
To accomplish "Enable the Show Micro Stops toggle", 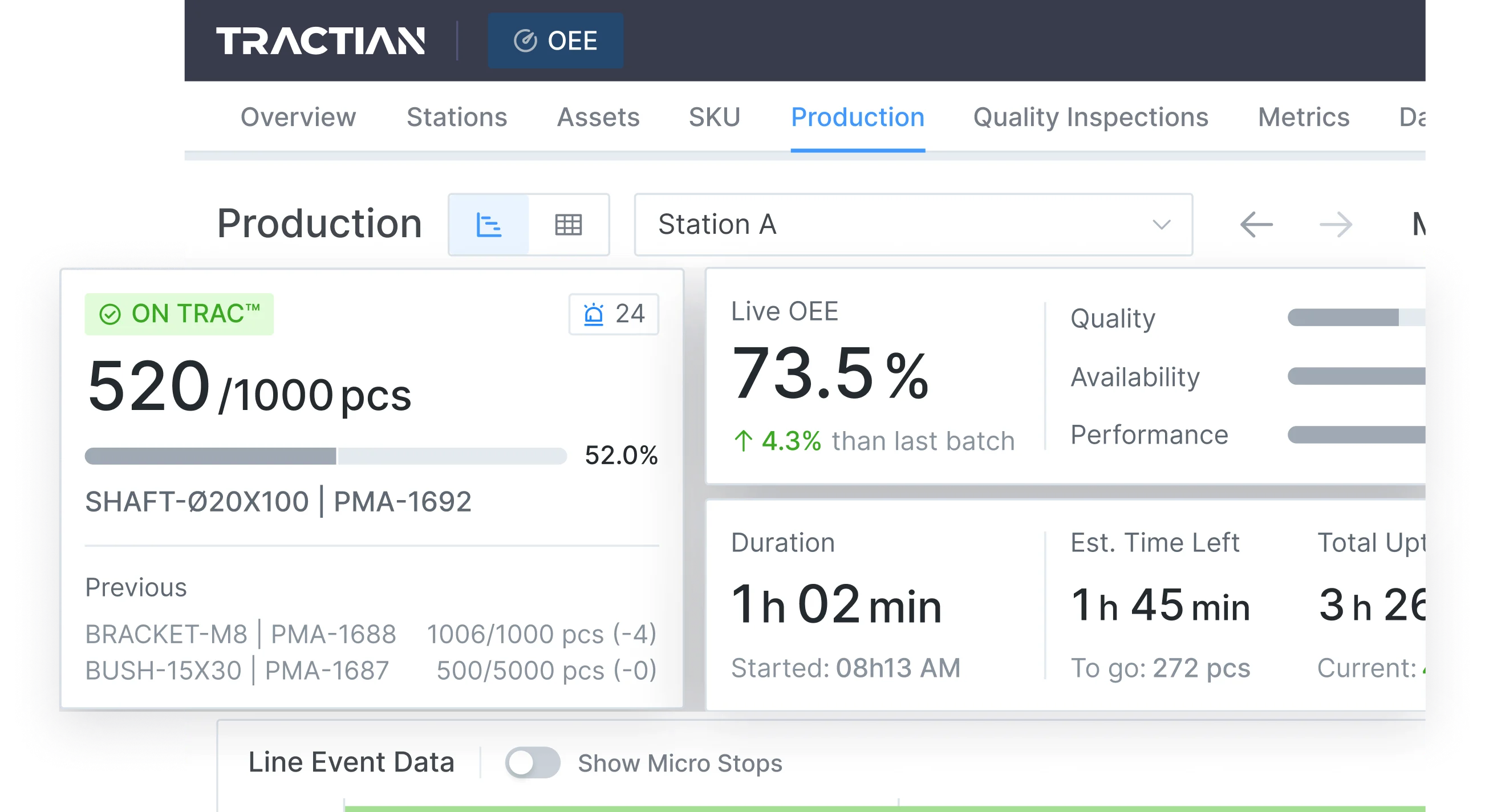I will tap(533, 762).
